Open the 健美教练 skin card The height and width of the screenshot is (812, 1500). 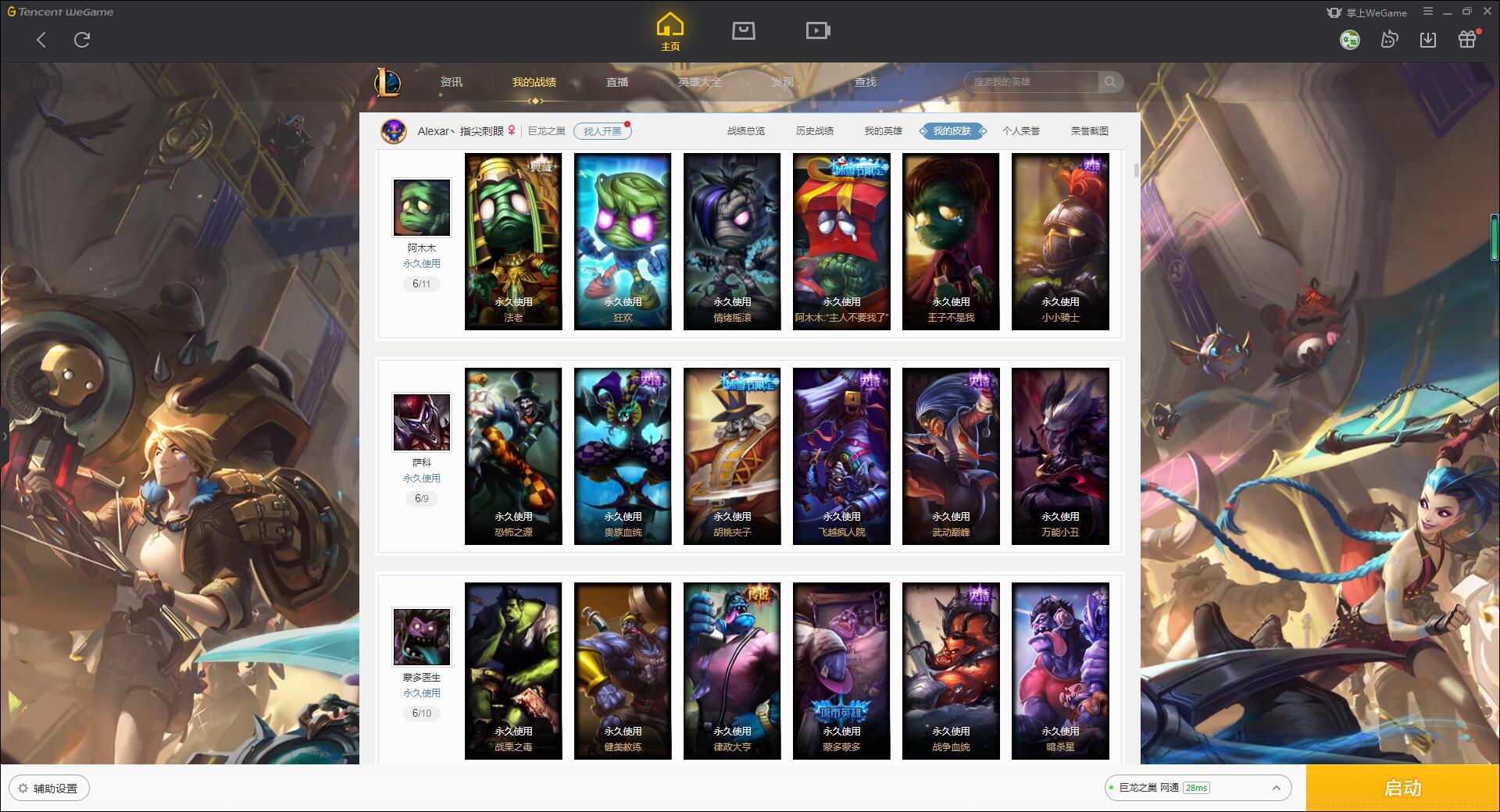click(623, 671)
